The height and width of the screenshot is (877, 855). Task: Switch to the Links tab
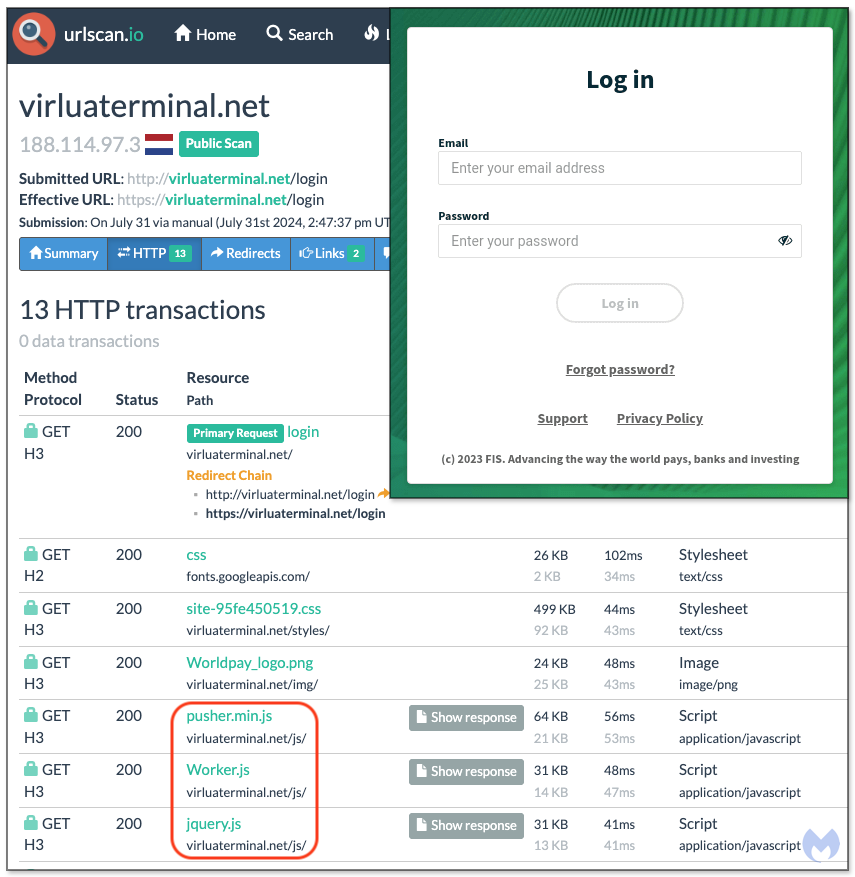point(331,253)
